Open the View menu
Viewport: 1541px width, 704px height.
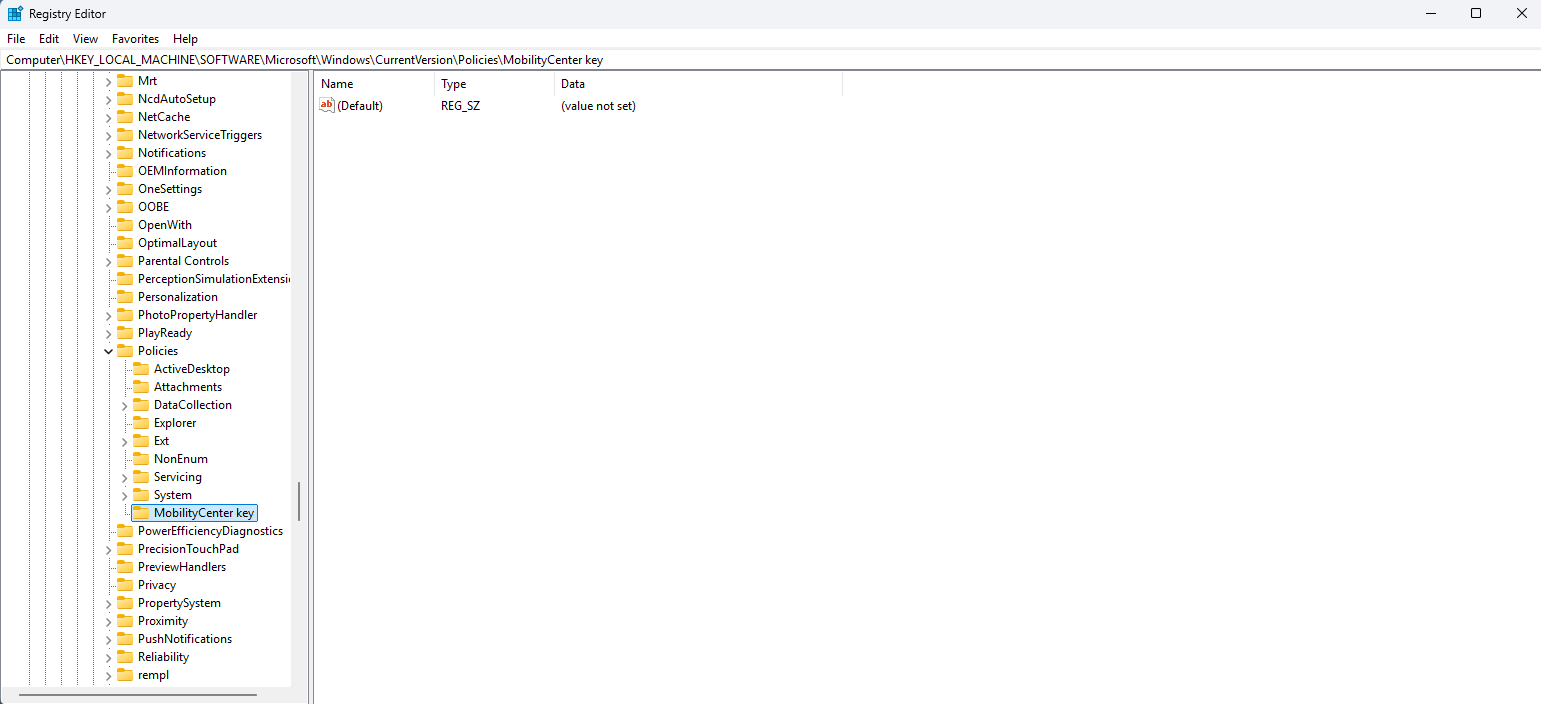(x=85, y=39)
